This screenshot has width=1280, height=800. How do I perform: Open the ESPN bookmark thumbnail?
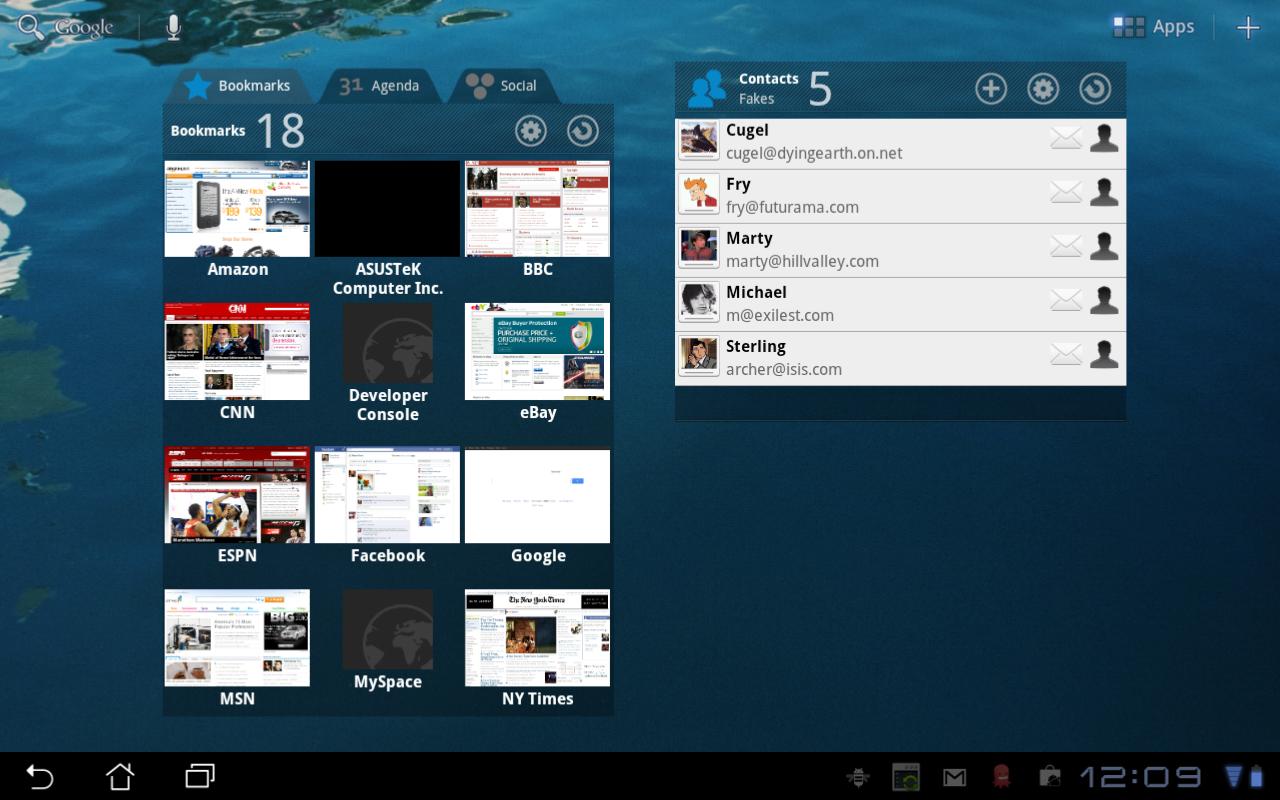[237, 495]
